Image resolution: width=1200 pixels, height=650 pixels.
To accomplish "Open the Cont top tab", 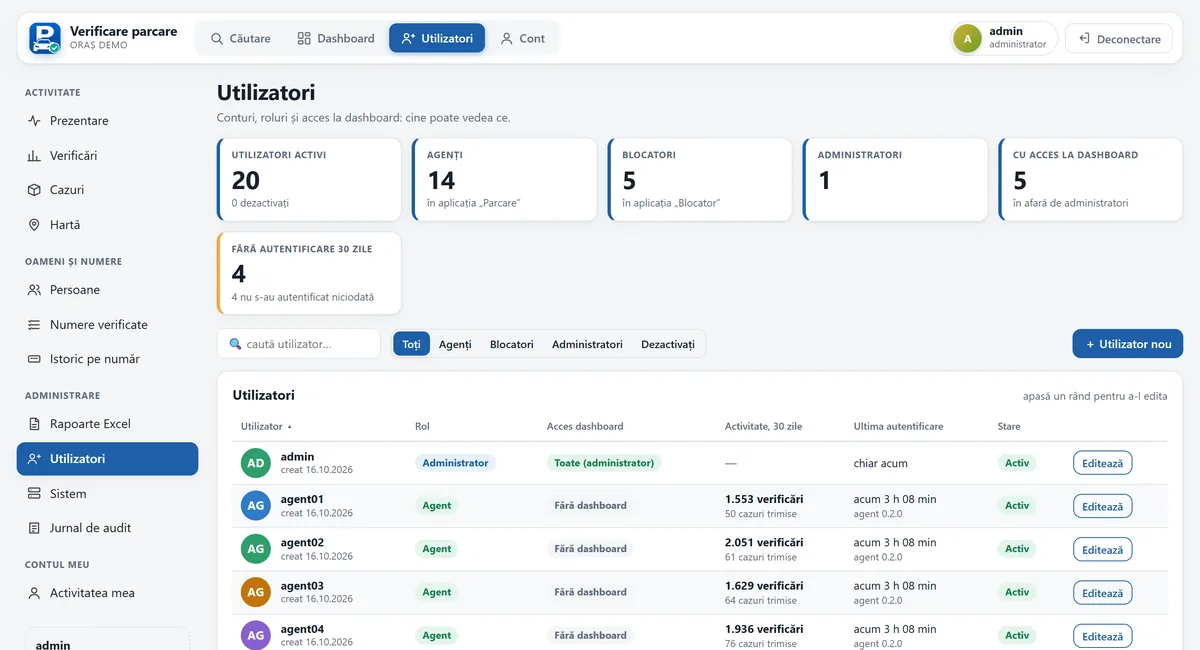I will (522, 38).
